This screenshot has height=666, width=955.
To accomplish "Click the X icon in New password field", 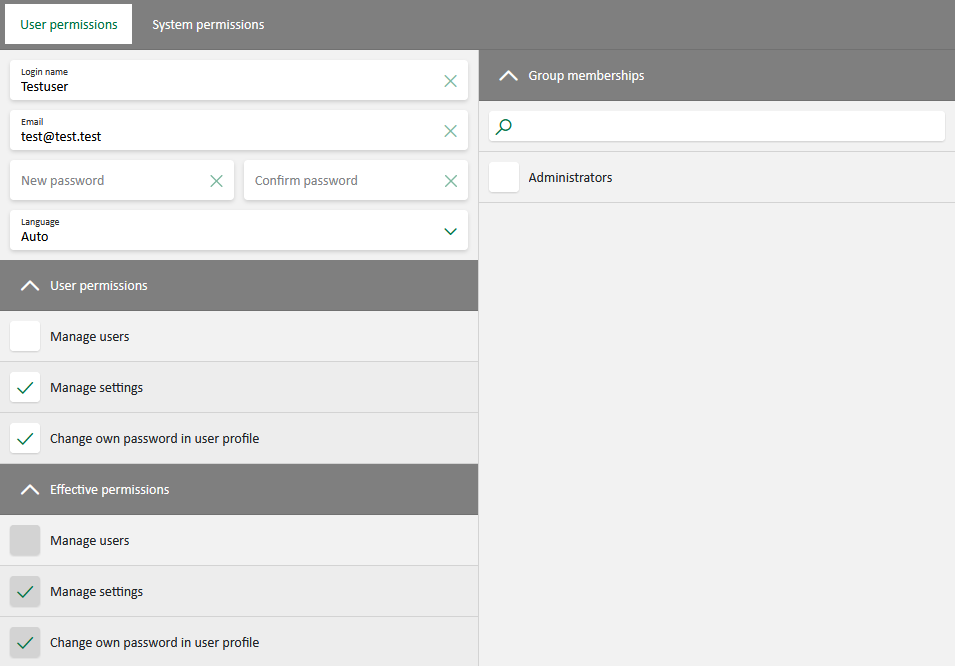I will tap(216, 181).
